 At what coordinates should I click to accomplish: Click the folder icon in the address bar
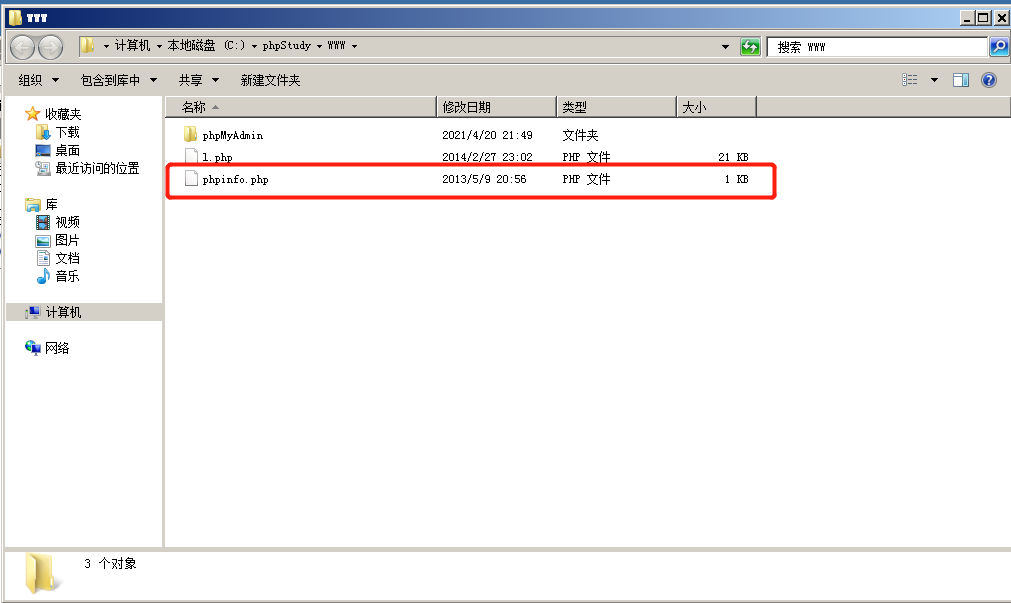[x=87, y=46]
